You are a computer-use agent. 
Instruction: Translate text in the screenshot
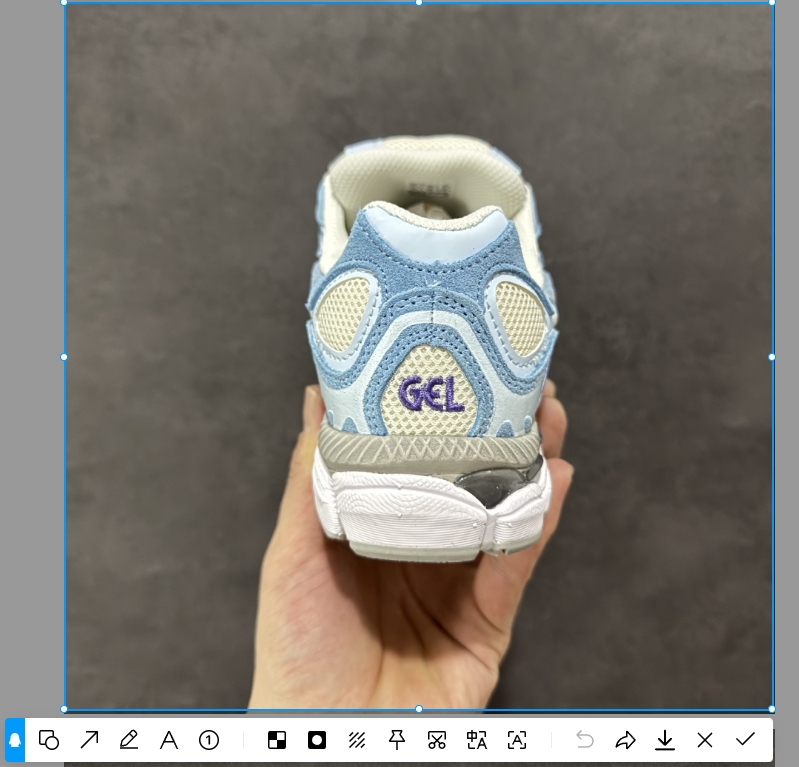(x=476, y=740)
